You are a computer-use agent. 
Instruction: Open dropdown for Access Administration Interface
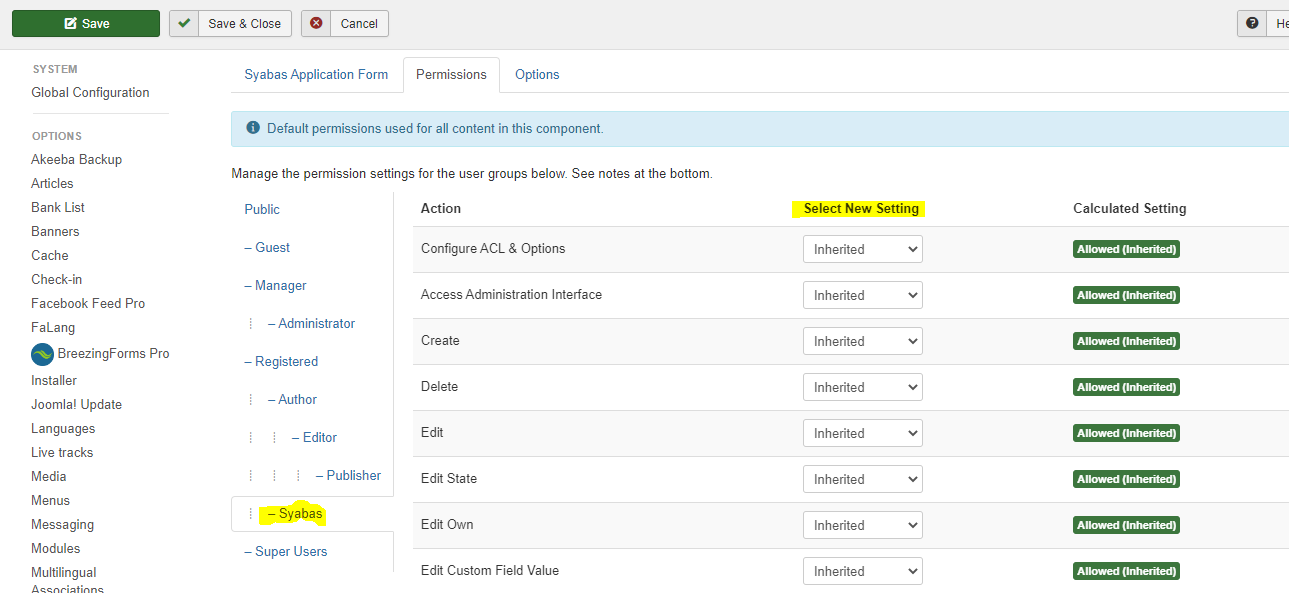pyautogui.click(x=863, y=295)
